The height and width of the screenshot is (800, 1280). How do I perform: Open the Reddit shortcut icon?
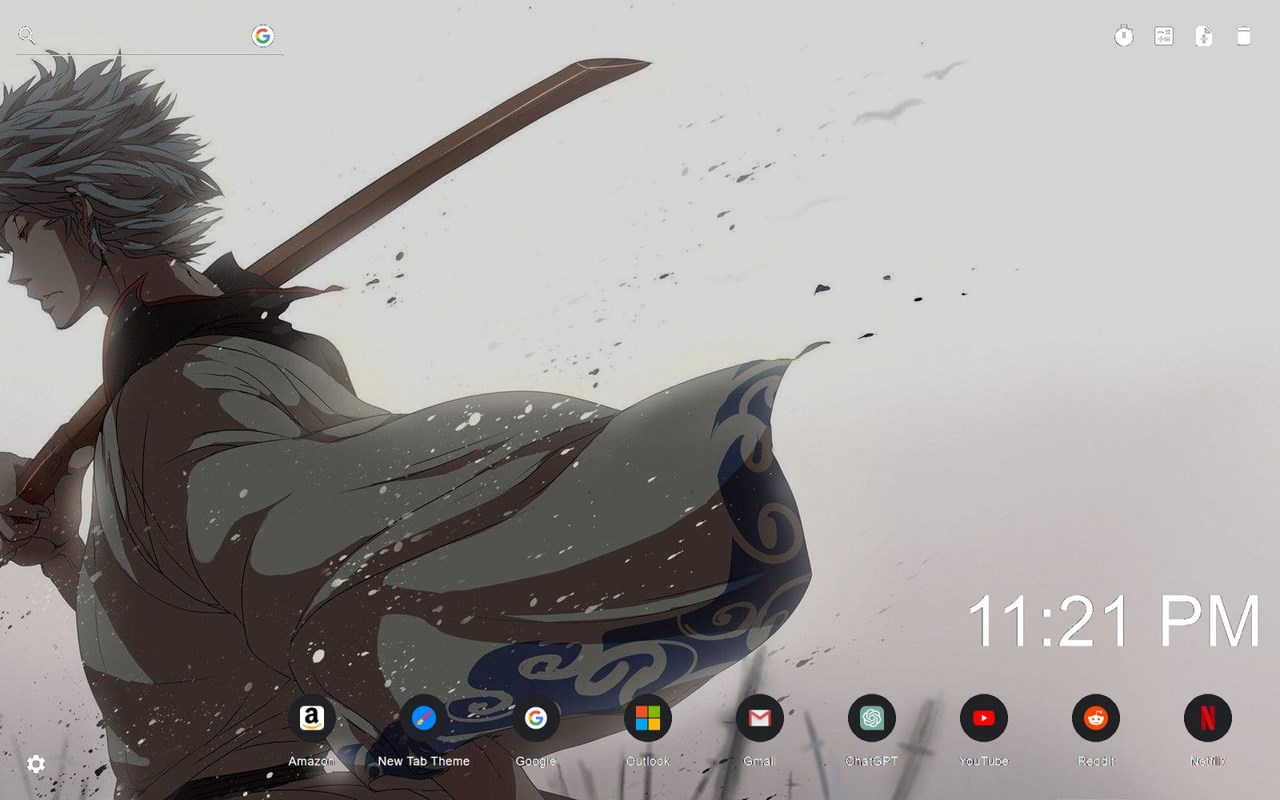click(x=1096, y=718)
